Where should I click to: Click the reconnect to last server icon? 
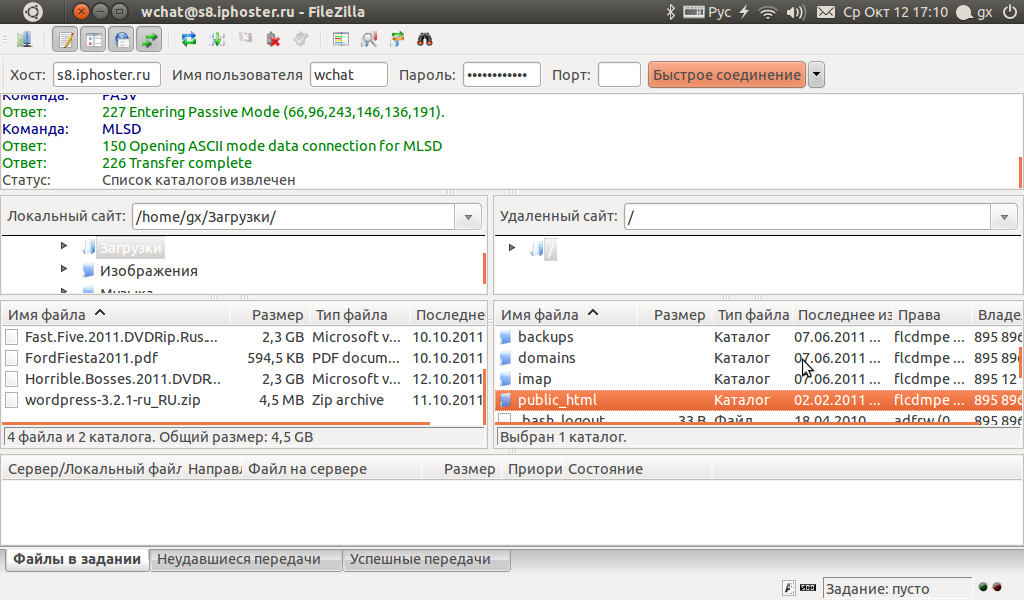[301, 40]
